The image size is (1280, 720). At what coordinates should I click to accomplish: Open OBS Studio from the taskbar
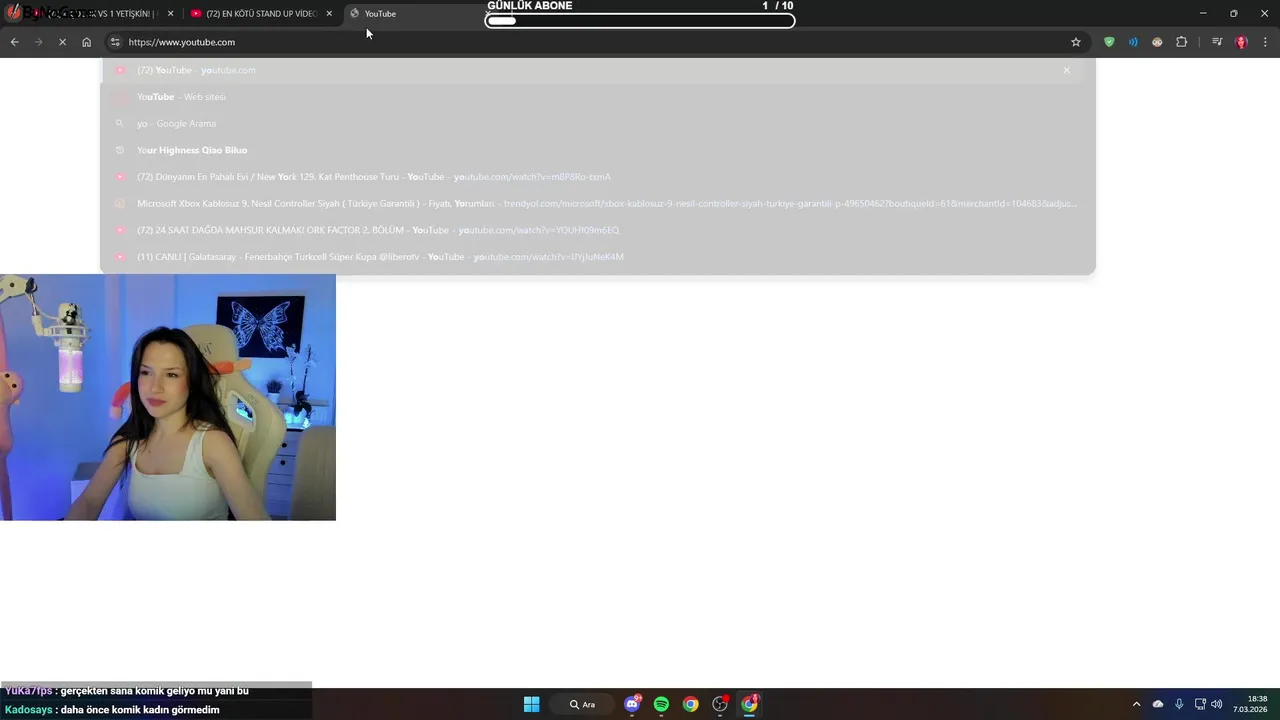720,704
